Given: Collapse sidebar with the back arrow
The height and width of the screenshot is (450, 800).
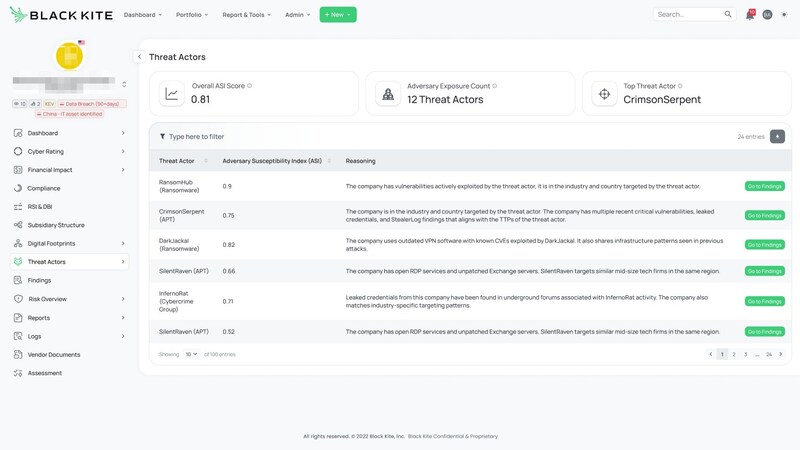Looking at the screenshot, I should [139, 57].
